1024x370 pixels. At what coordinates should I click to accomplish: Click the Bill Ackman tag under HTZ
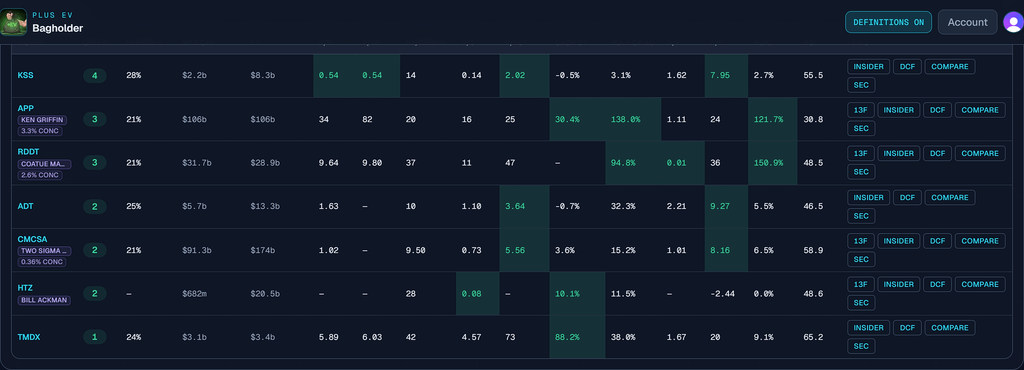tap(43, 300)
